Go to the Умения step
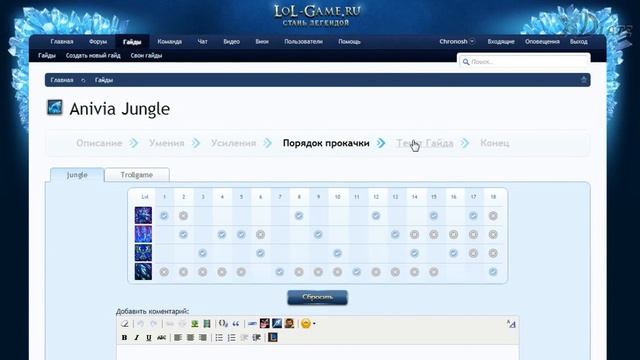Image resolution: width=640 pixels, height=360 pixels. 167,143
